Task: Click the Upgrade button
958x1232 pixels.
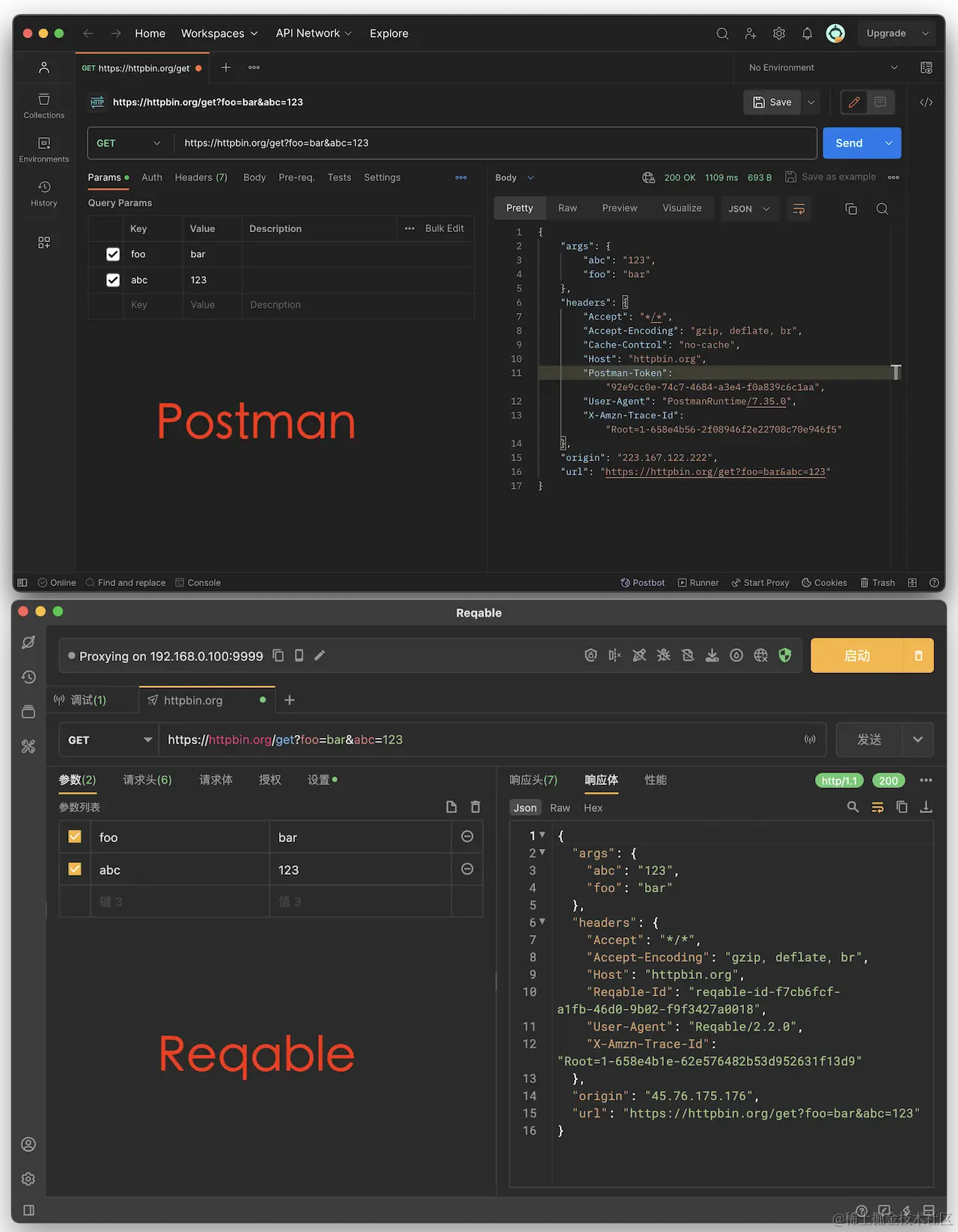Action: click(x=886, y=34)
